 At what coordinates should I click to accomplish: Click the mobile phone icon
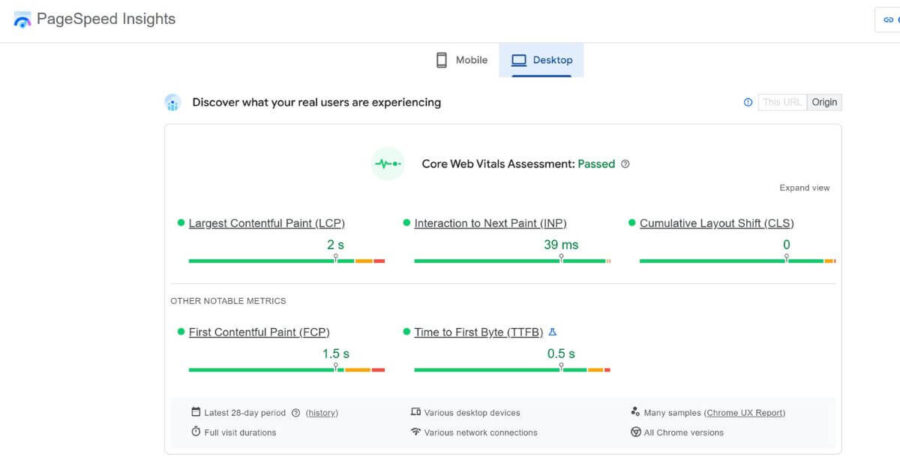coord(441,60)
